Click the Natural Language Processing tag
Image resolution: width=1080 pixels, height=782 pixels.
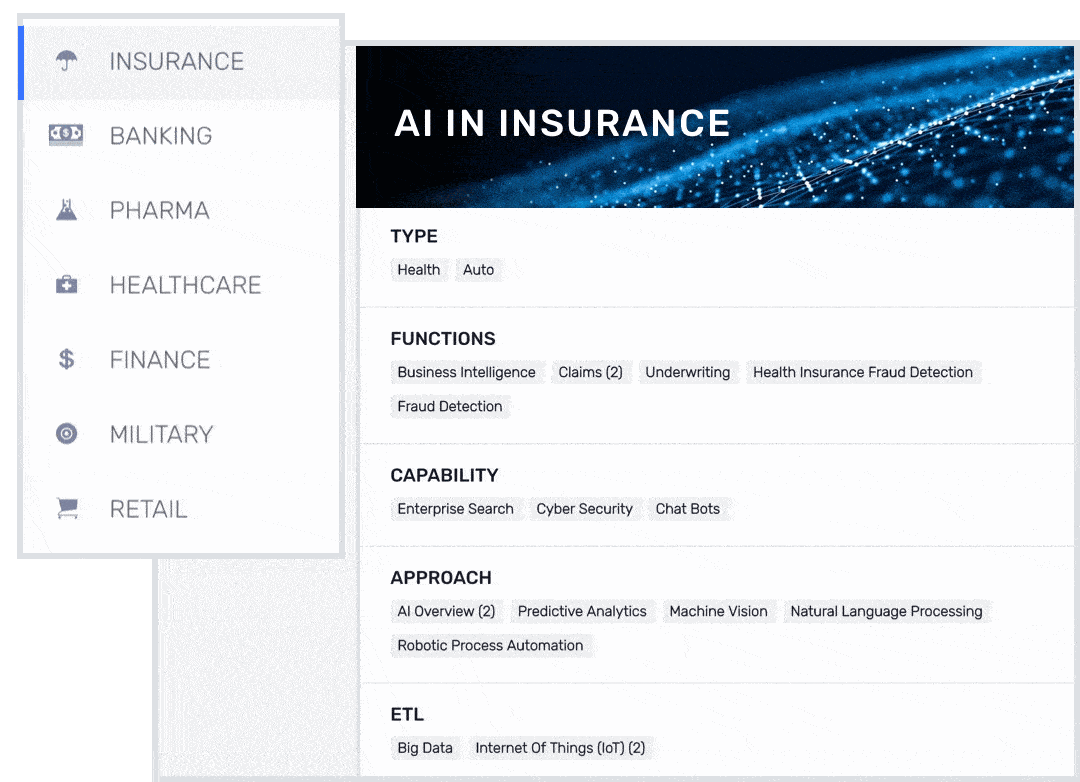[x=886, y=611]
